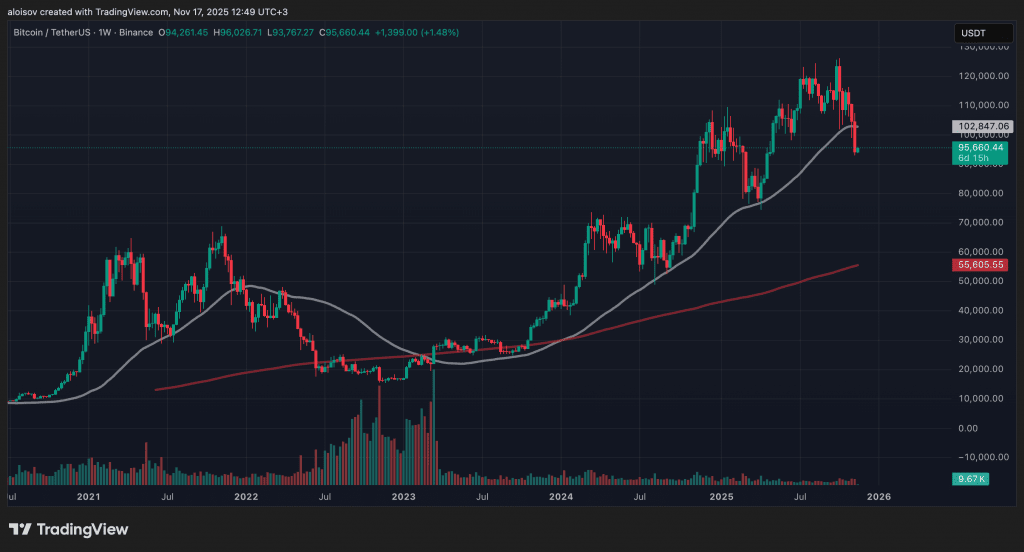Click the 2025 marker on time axis
1024x552 pixels.
721,496
